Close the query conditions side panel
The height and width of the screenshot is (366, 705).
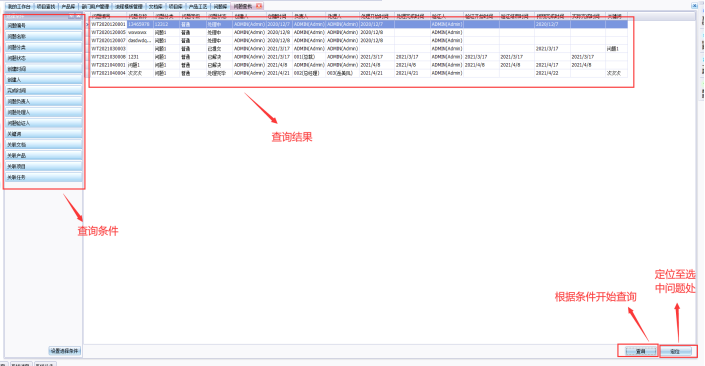pos(78,16)
